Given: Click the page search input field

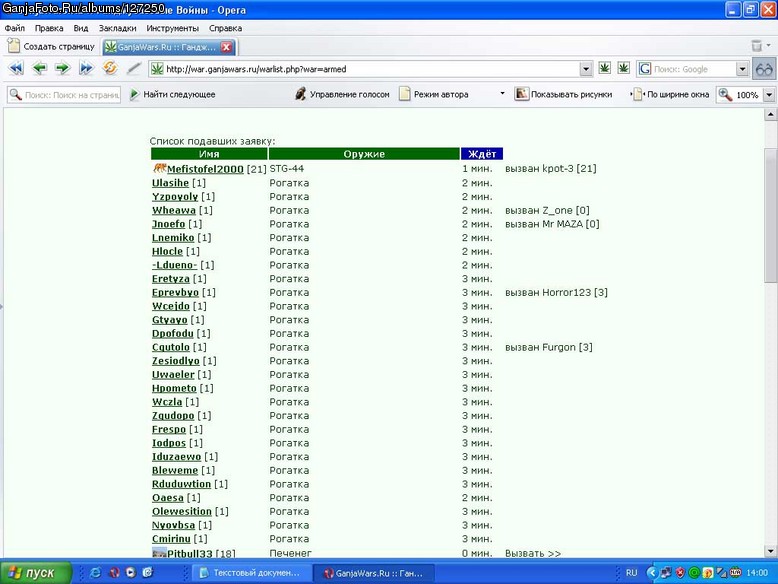Looking at the screenshot, I should pyautogui.click(x=64, y=94).
